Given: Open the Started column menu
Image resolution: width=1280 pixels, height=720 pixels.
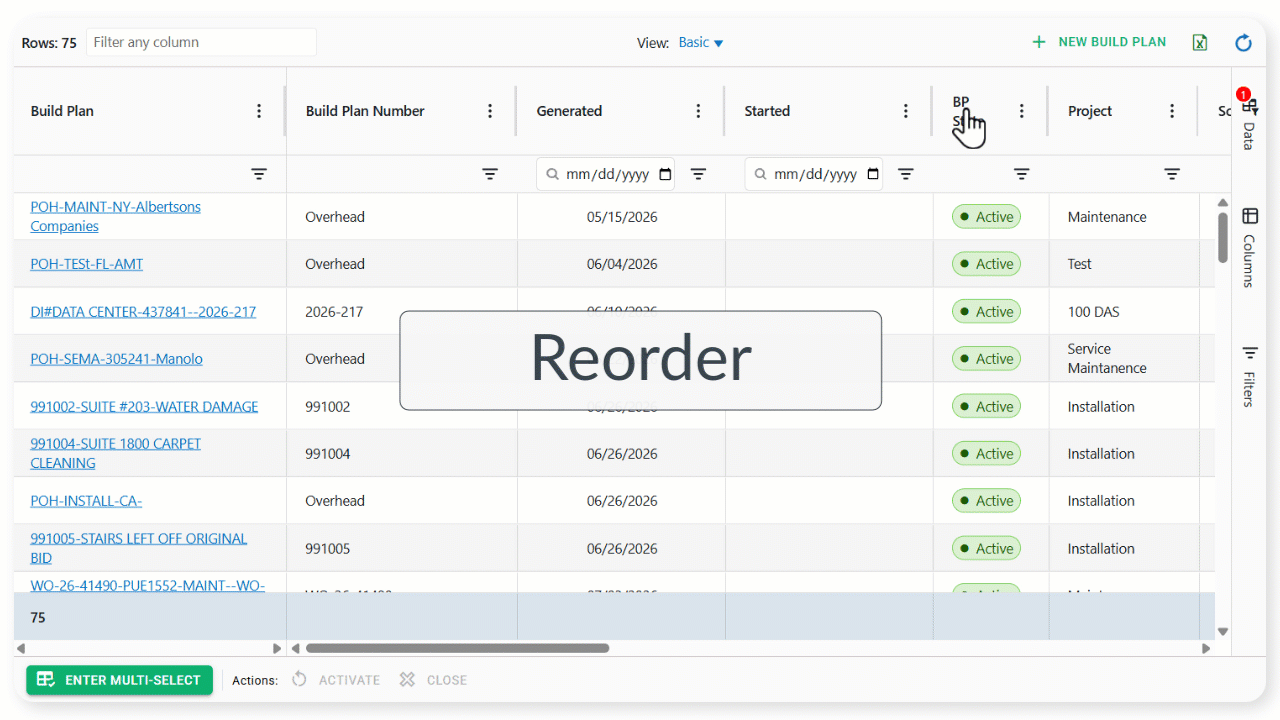Looking at the screenshot, I should tap(906, 111).
